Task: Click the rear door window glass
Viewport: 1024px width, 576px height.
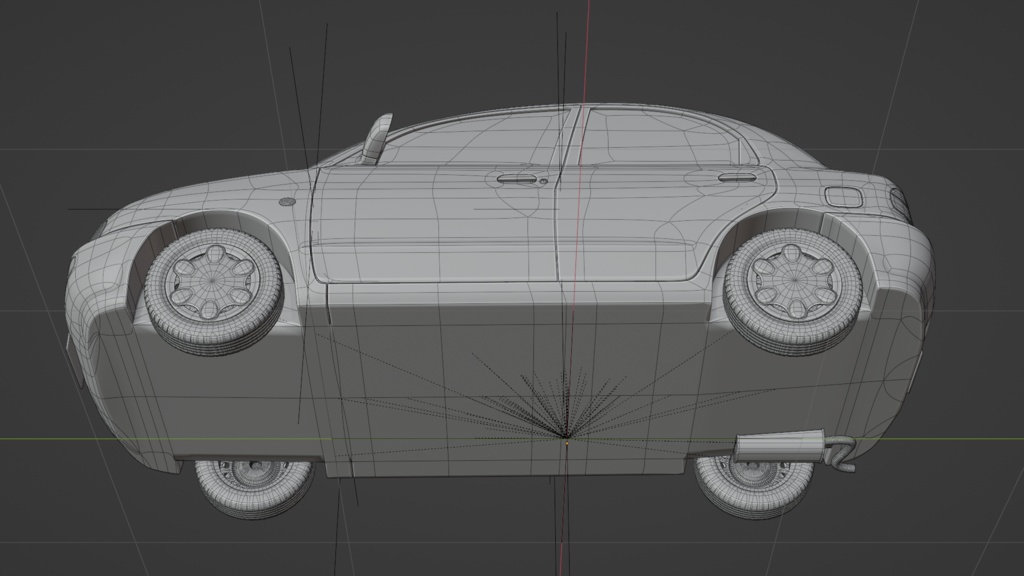Action: (x=660, y=137)
